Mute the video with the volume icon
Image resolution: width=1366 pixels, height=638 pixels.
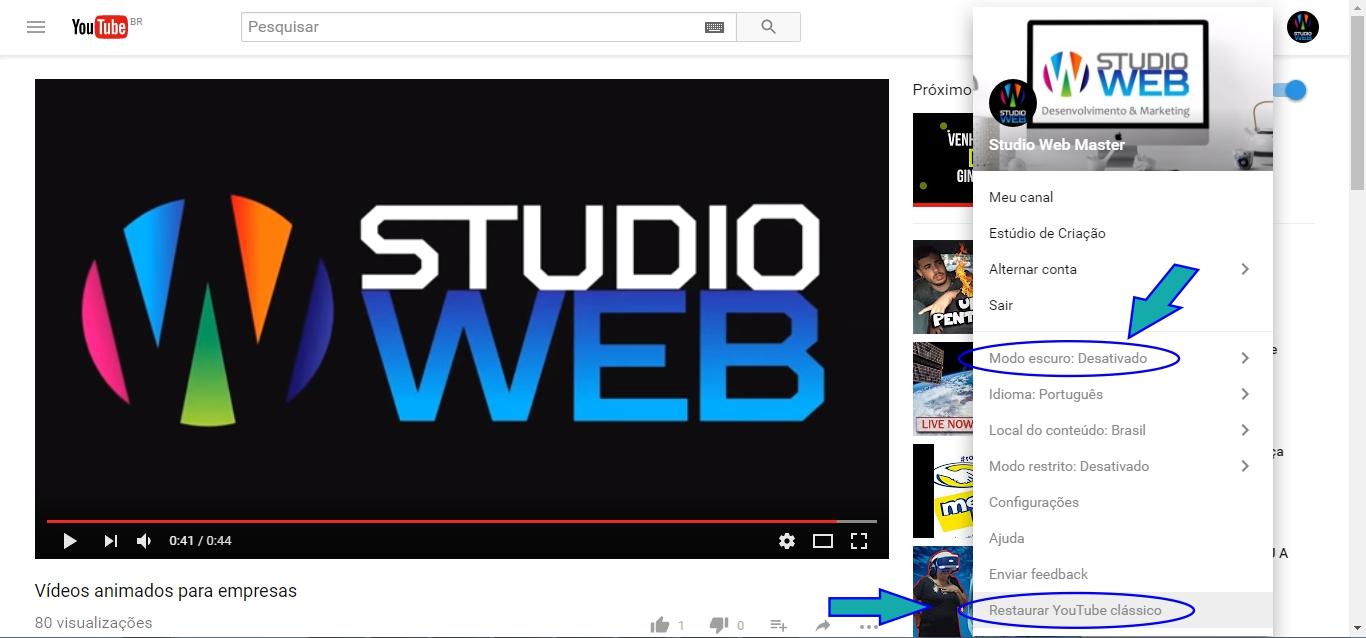143,540
